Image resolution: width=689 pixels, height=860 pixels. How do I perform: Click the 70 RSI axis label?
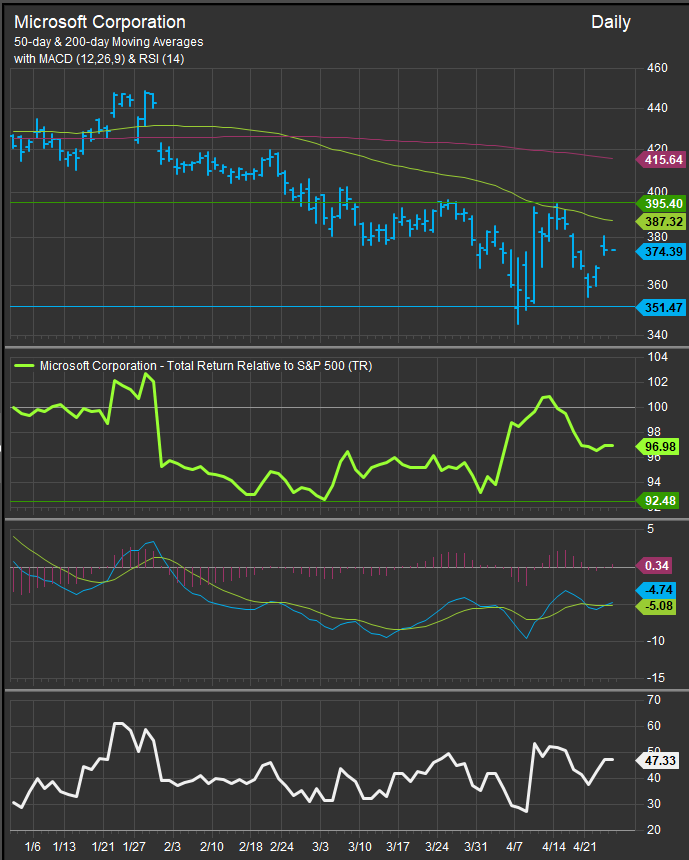coord(654,700)
